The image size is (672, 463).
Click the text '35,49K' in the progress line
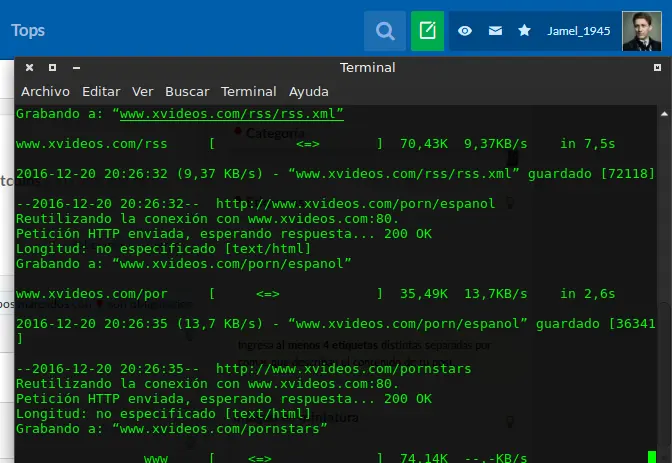click(x=424, y=294)
